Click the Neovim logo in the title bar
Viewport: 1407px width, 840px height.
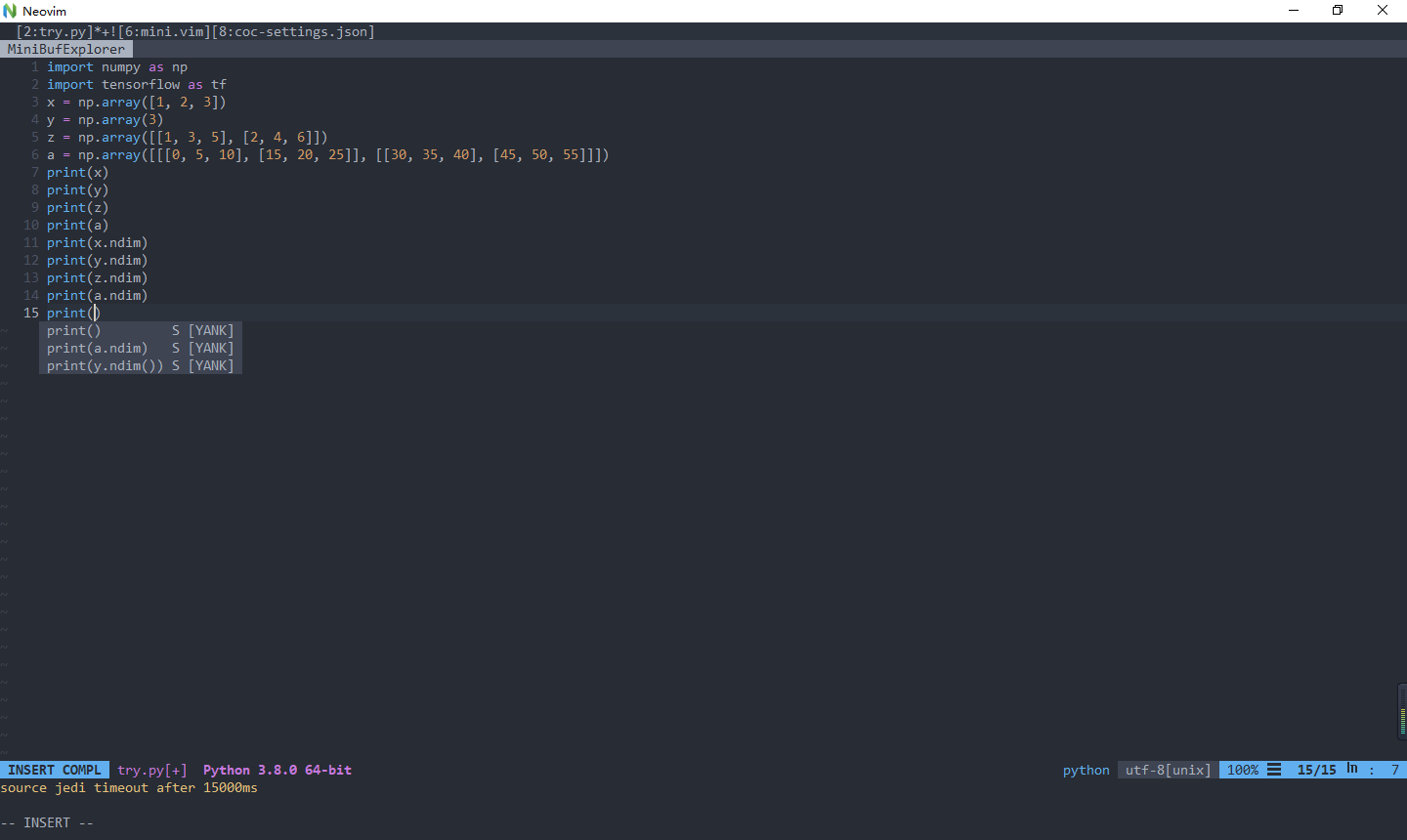coord(10,11)
